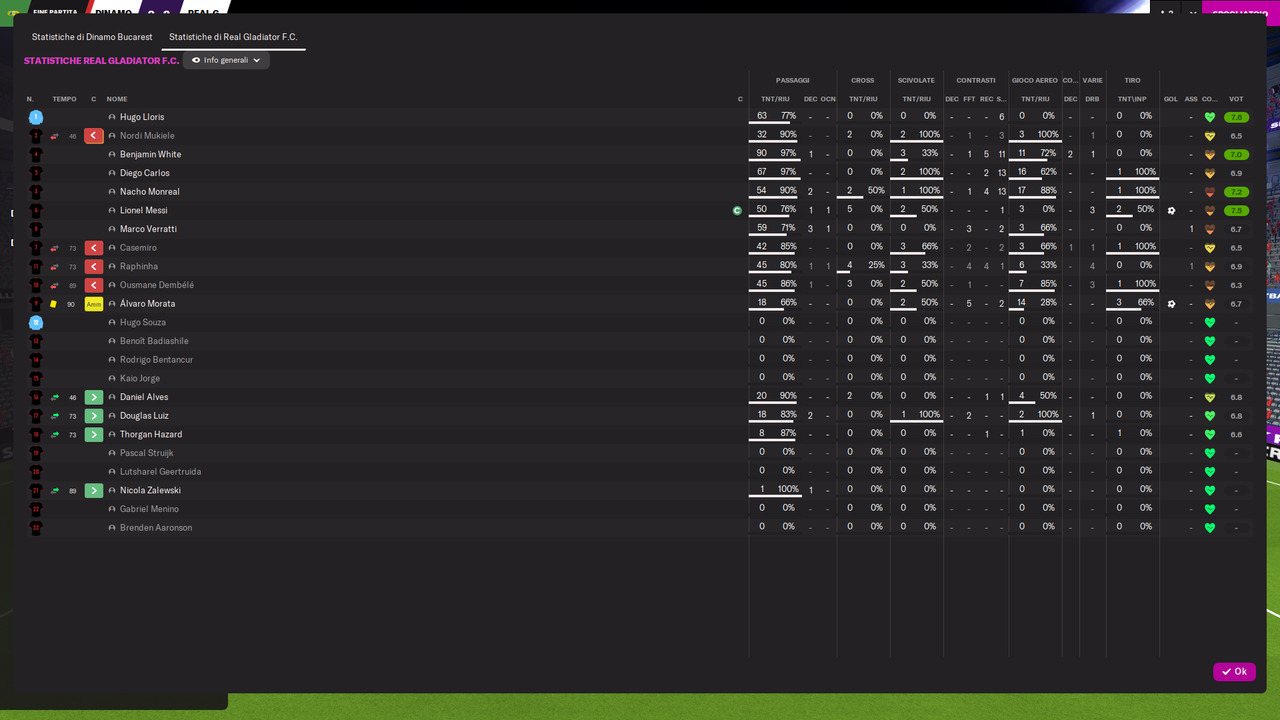Open Nacho Monreal's player profile
Viewport: 1280px width, 720px height.
pos(150,192)
